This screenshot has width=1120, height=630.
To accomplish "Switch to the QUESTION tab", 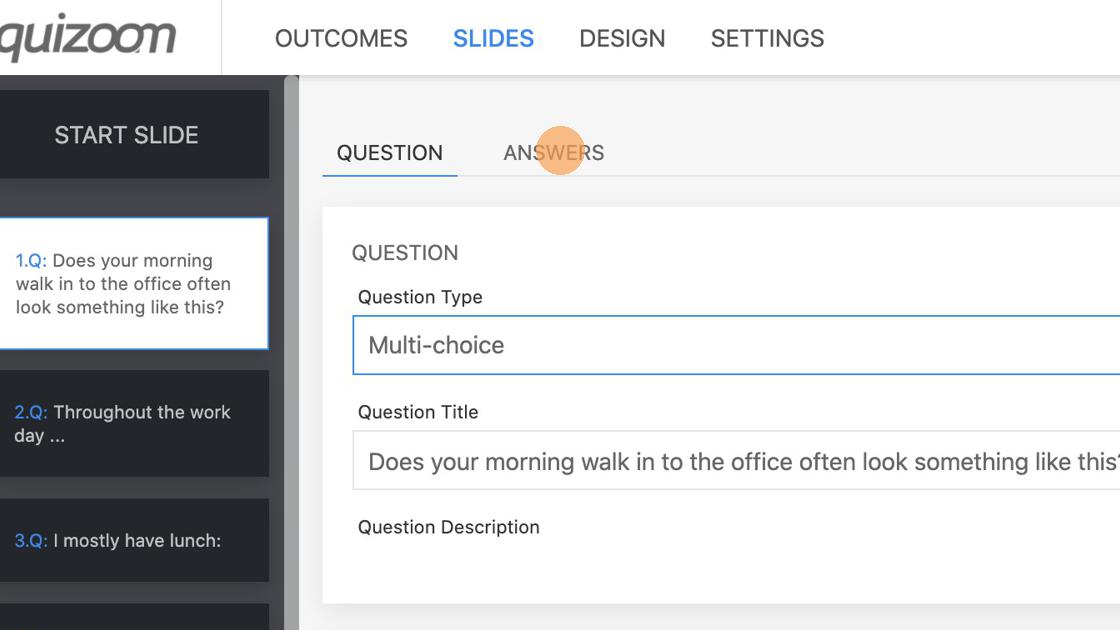I will click(389, 153).
